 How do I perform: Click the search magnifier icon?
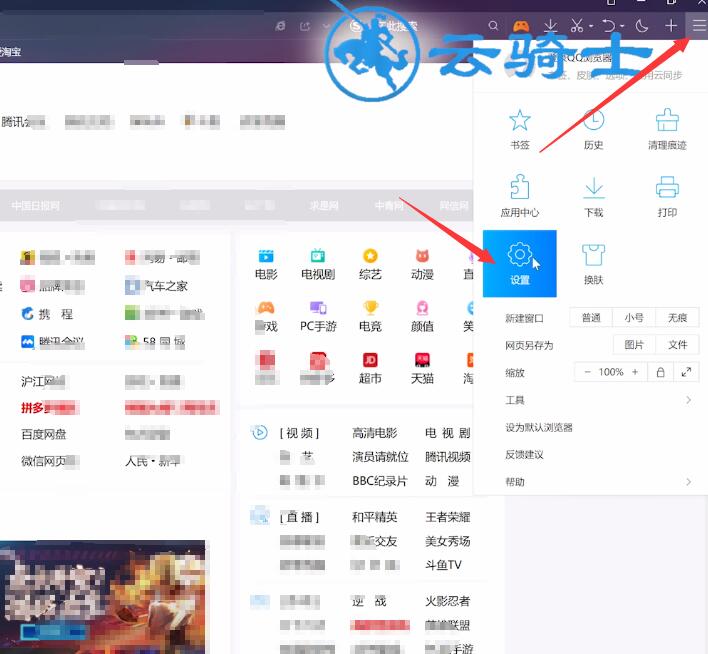pos(493,26)
